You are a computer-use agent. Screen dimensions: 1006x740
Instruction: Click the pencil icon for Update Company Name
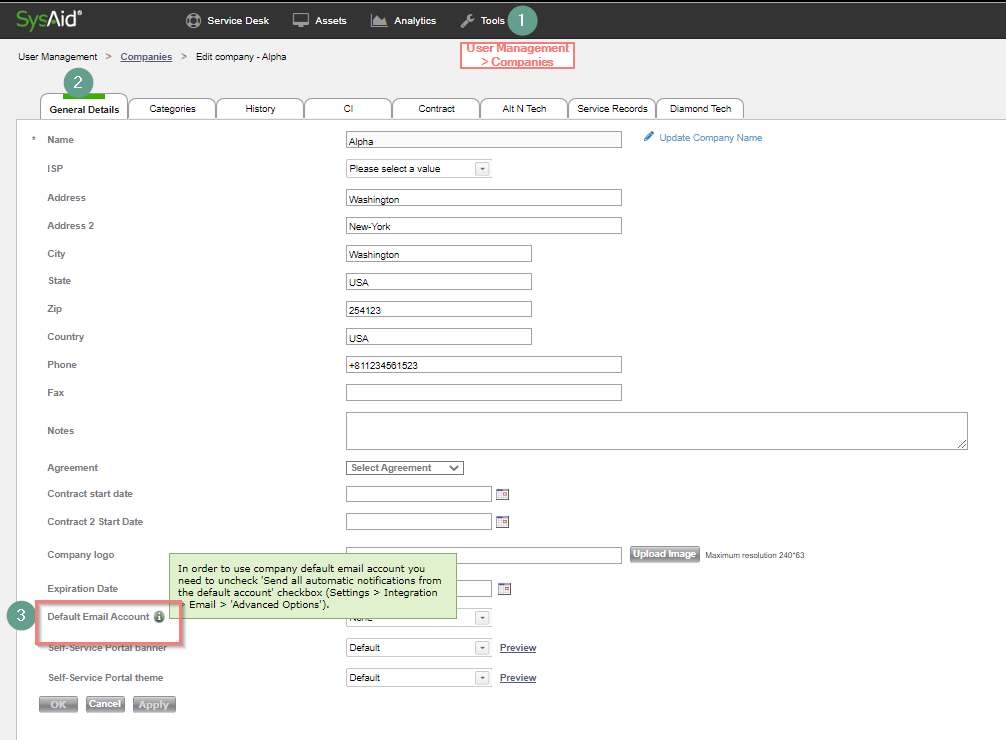click(649, 137)
